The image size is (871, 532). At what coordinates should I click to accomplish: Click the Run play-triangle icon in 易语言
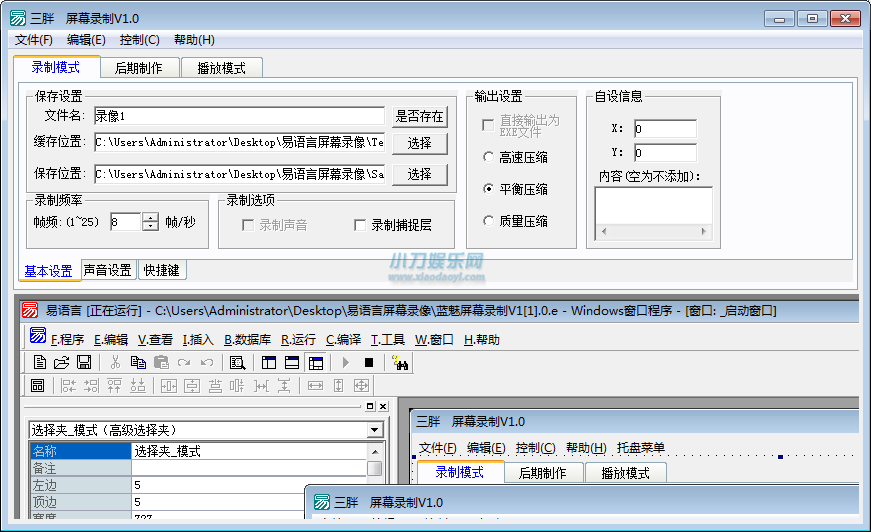pos(346,363)
